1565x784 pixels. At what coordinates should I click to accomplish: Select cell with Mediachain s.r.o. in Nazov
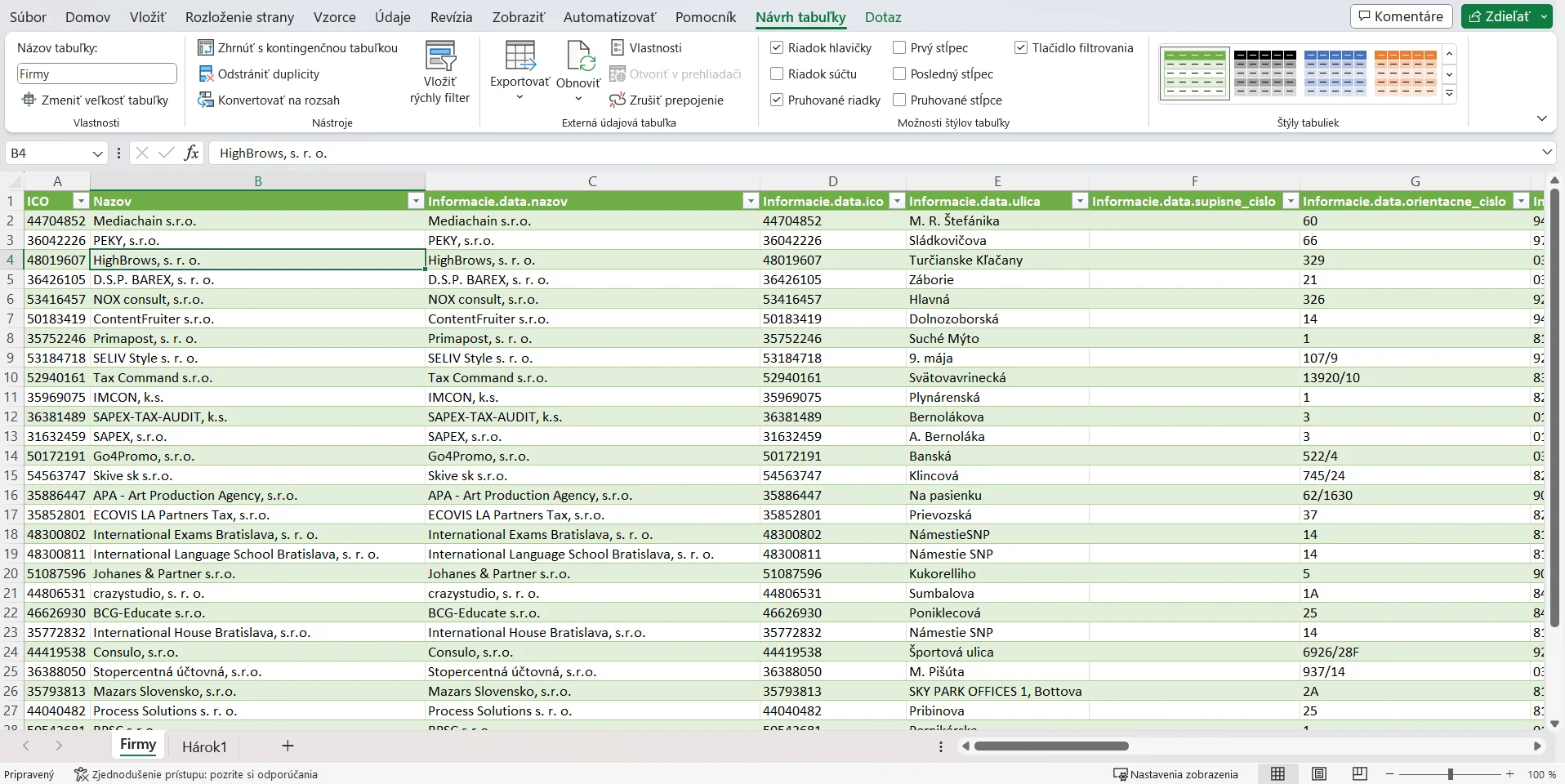pos(257,220)
